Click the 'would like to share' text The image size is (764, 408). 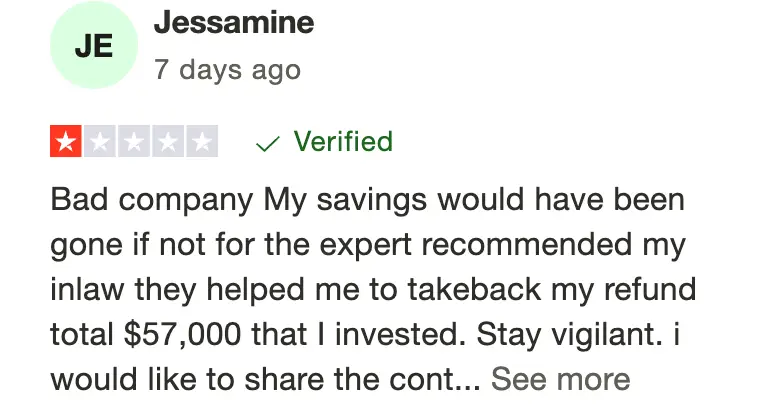(189, 379)
